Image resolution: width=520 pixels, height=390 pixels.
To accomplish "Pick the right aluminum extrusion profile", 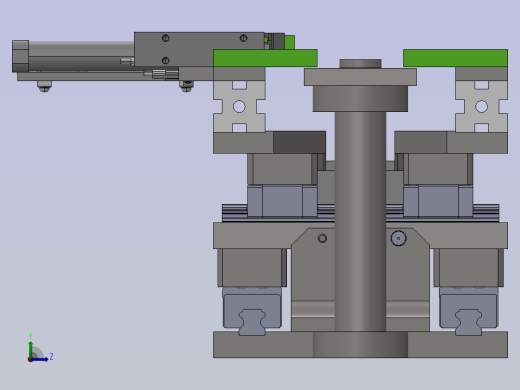I will coord(481,106).
